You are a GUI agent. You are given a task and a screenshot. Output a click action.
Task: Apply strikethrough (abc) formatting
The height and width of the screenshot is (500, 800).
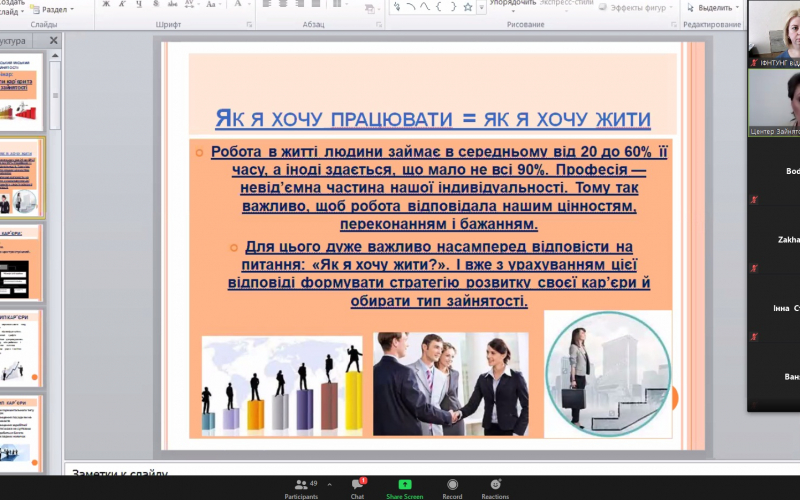point(172,4)
